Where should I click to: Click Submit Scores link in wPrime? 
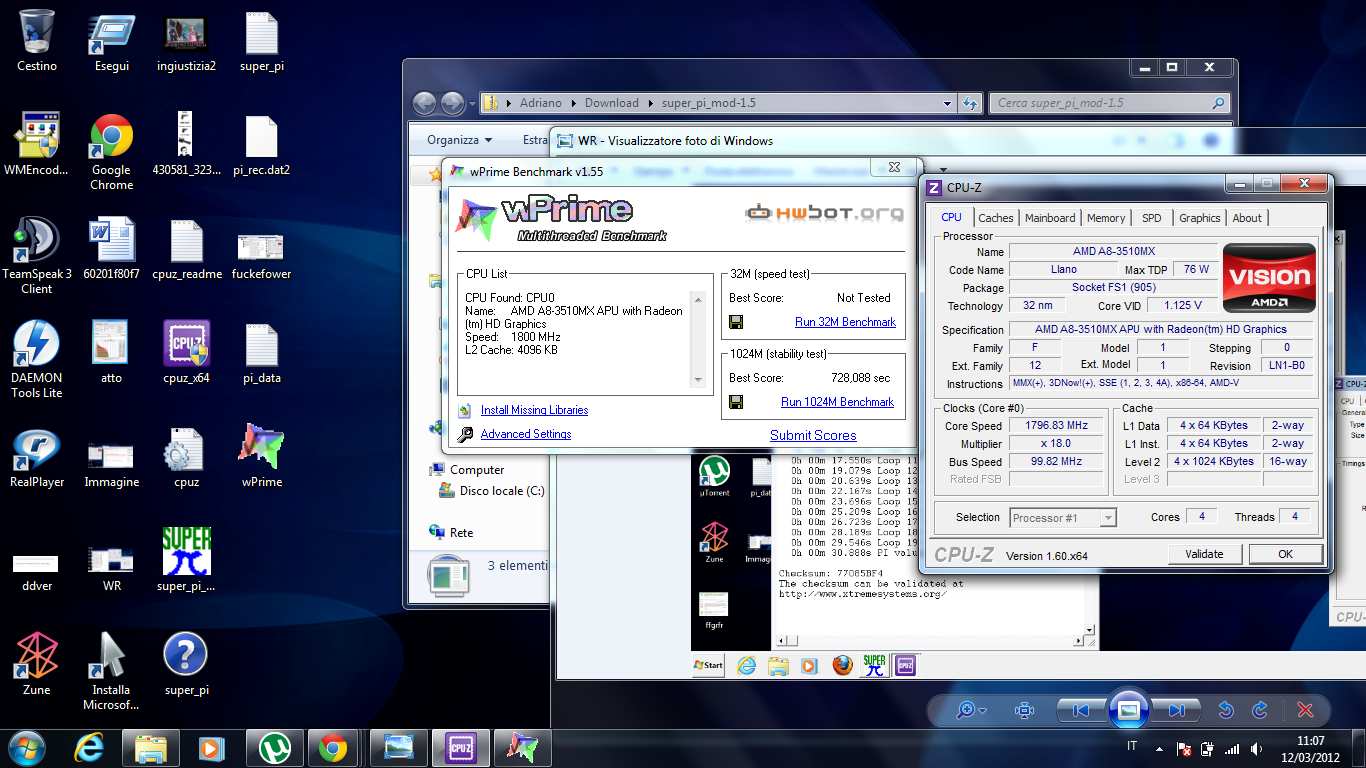pos(813,435)
